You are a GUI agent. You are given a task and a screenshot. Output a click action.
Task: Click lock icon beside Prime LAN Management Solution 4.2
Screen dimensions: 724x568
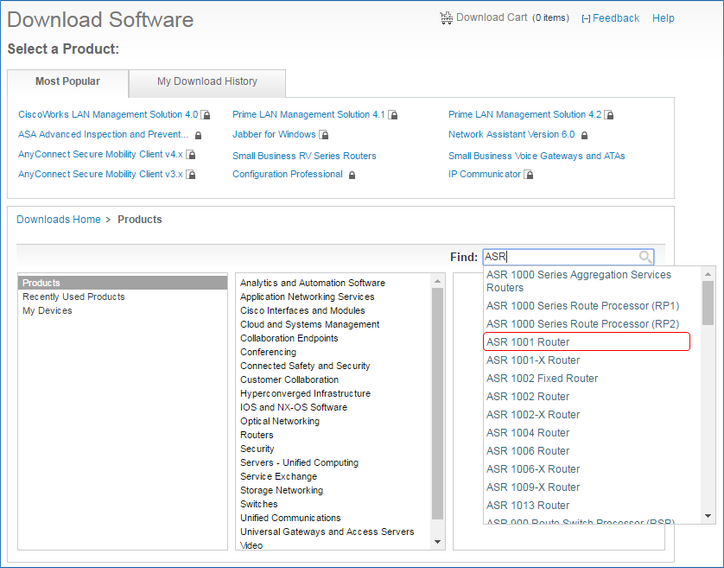coord(609,115)
